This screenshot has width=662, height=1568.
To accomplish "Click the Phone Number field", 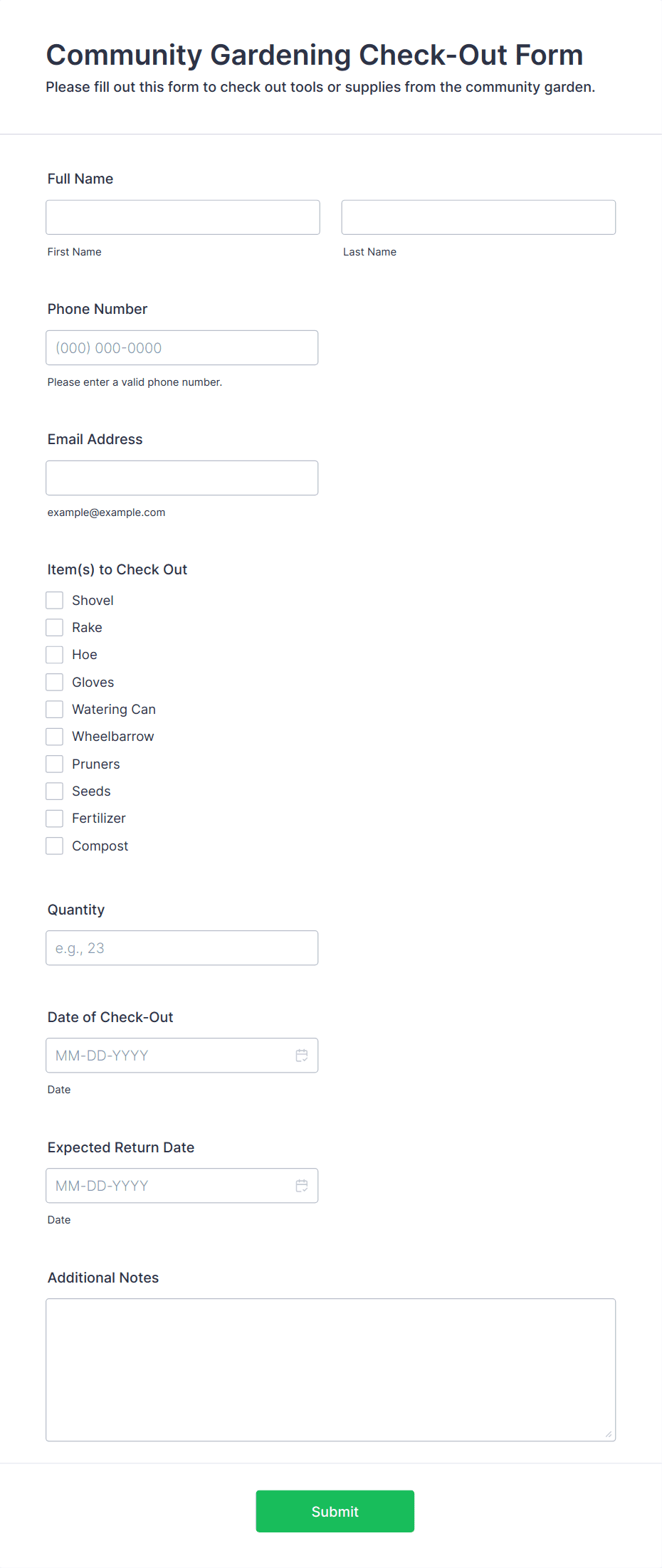I will point(182,348).
